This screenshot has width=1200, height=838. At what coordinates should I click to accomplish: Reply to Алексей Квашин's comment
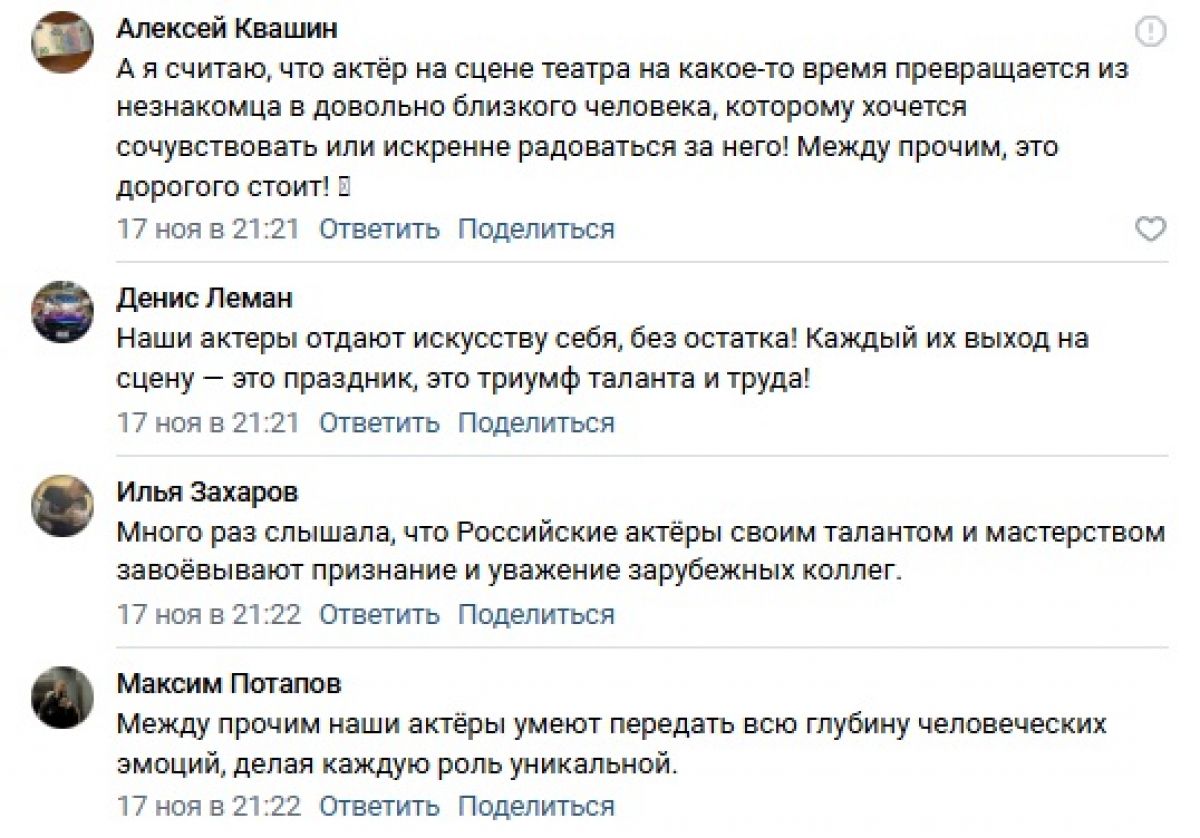pyautogui.click(x=379, y=229)
